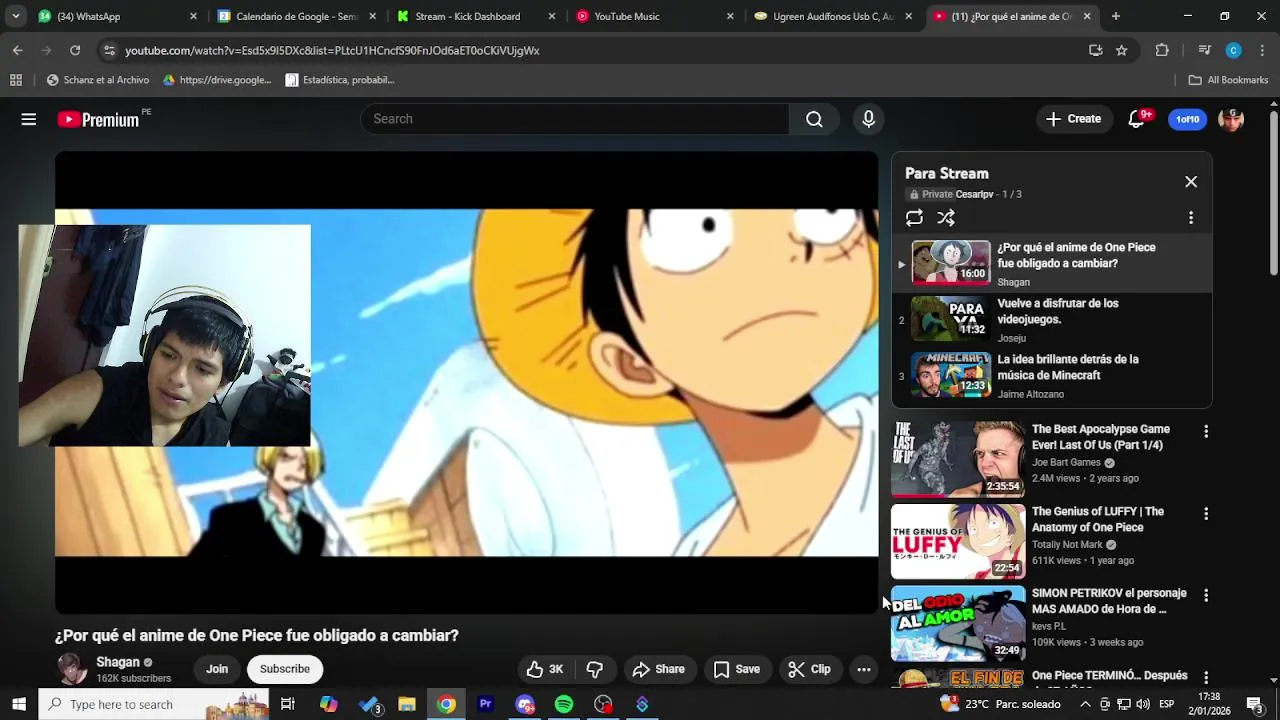
Task: Click the address bar URL
Action: pyautogui.click(x=332, y=50)
